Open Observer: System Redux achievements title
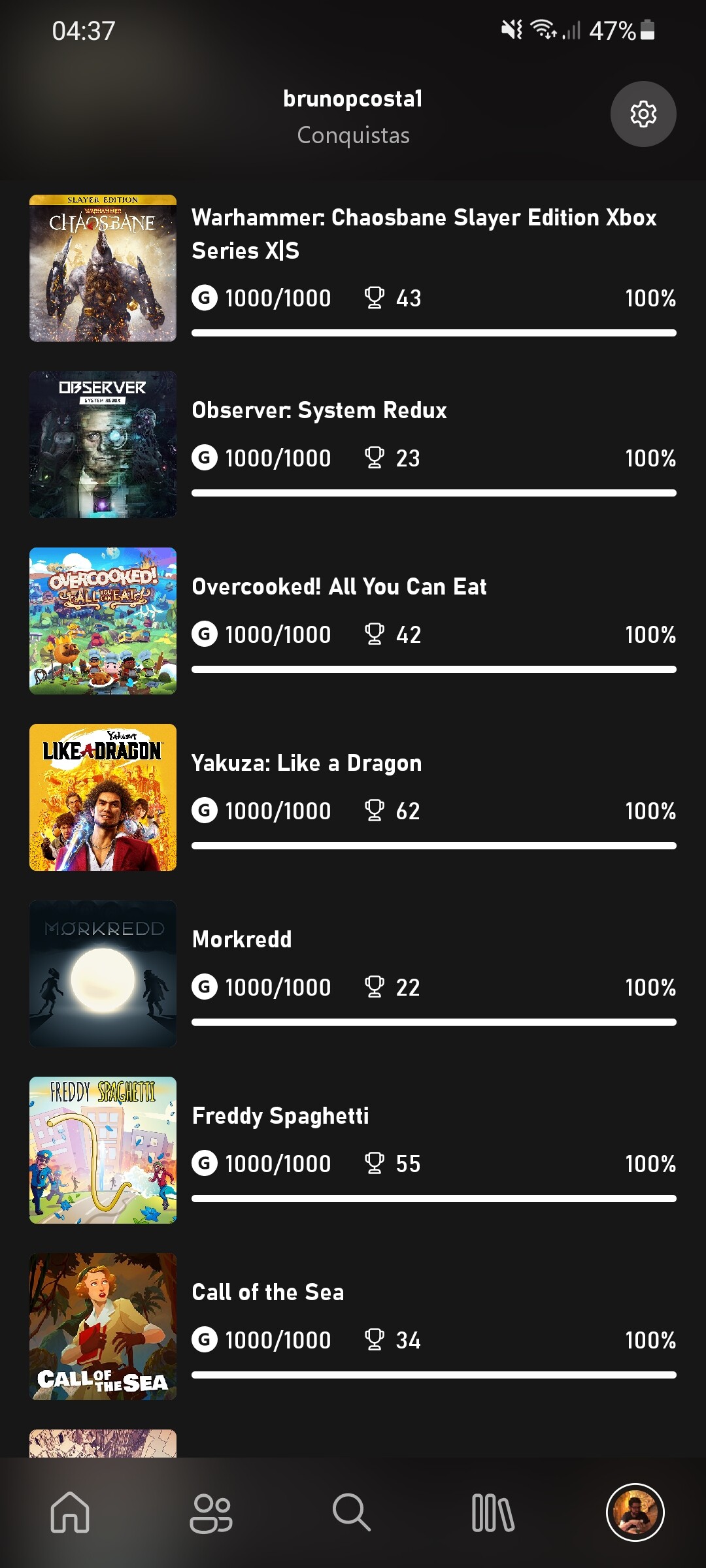 (319, 410)
